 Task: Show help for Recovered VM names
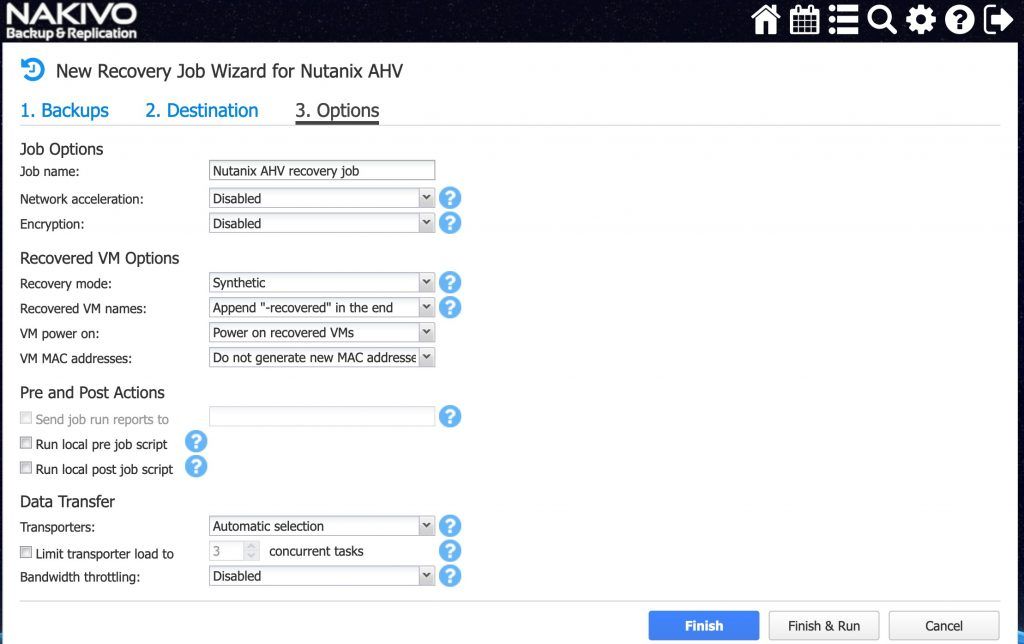click(x=450, y=307)
